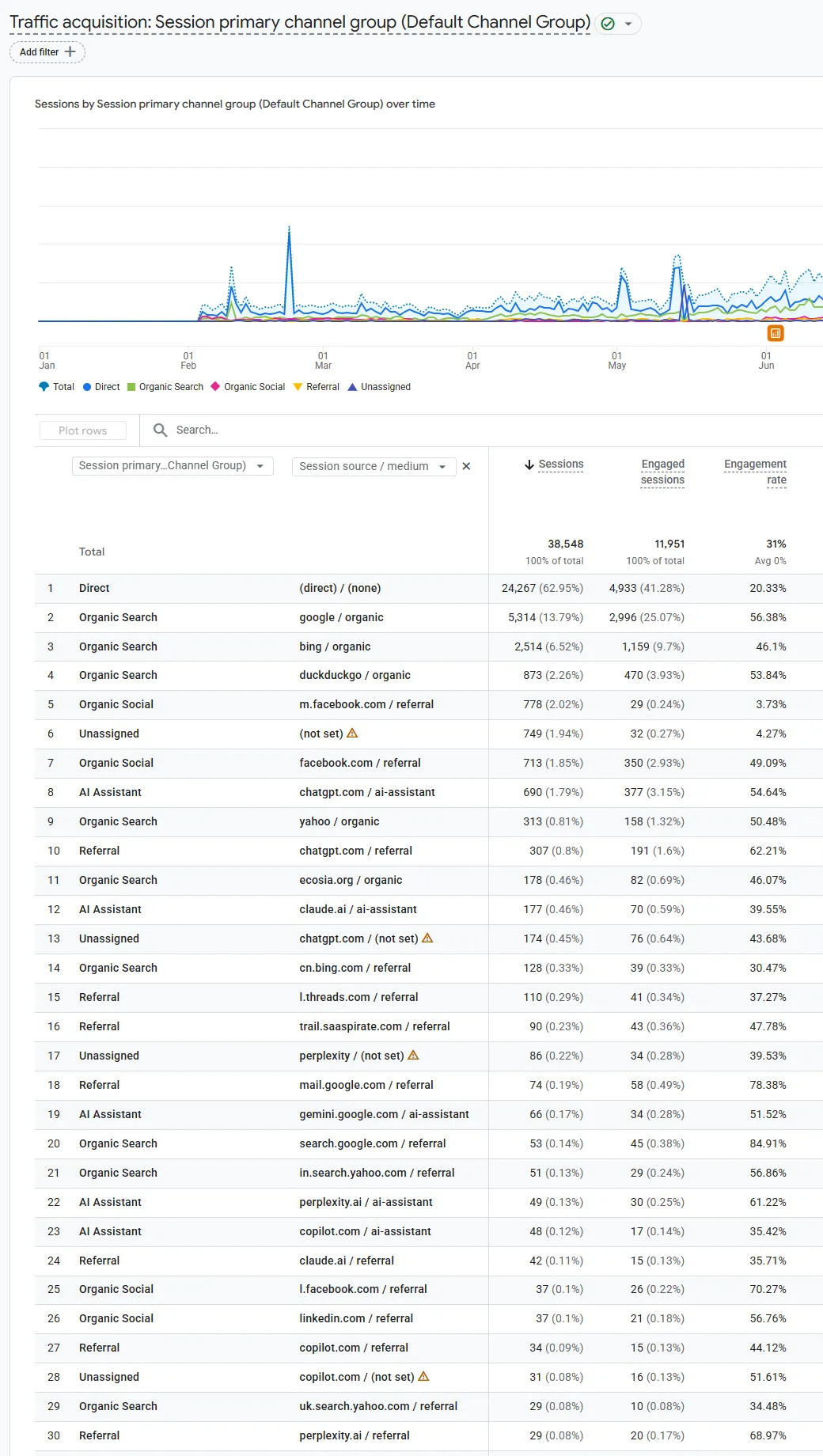Toggle Referral series in legend
The height and width of the screenshot is (1456, 823).
(316, 387)
